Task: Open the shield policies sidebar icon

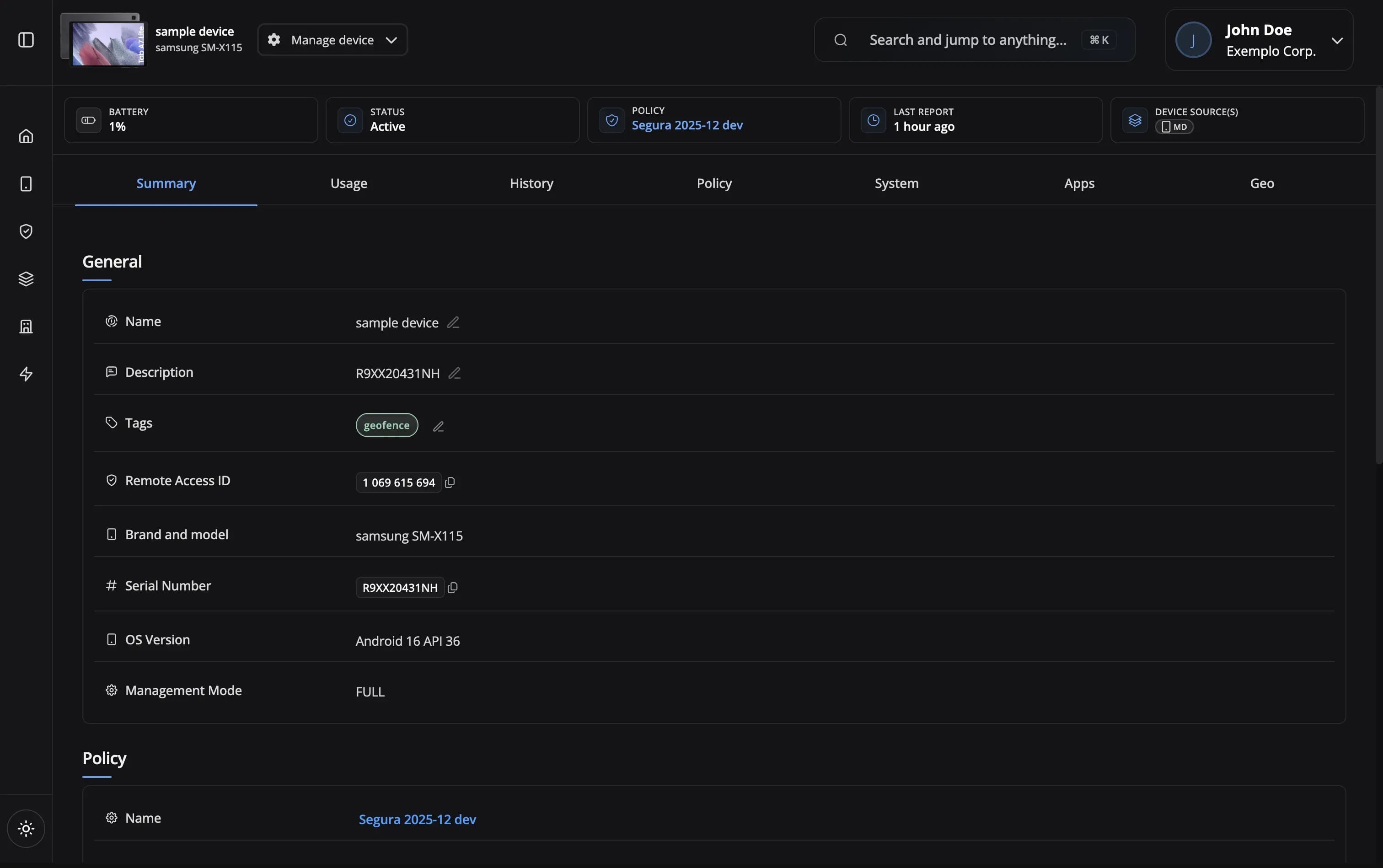Action: coord(26,231)
